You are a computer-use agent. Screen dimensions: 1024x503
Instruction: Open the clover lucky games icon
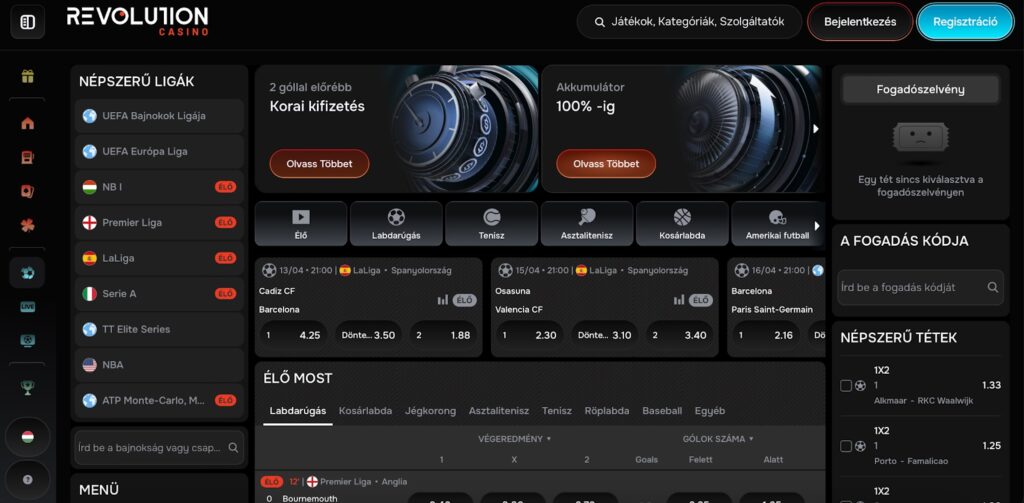tap(27, 225)
